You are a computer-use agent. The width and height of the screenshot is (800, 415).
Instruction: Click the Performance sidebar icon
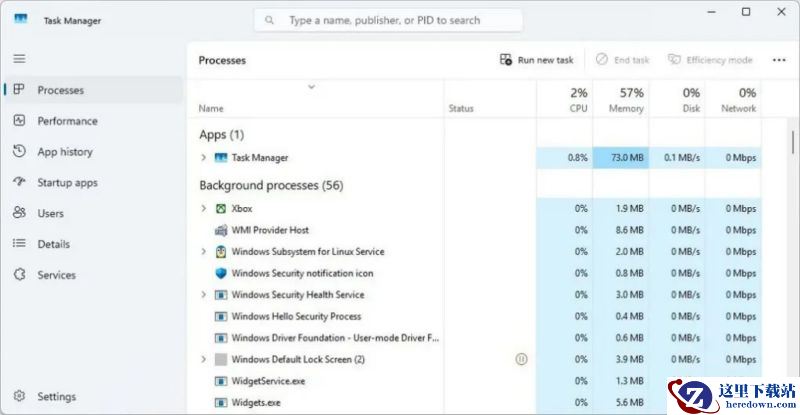pyautogui.click(x=19, y=120)
